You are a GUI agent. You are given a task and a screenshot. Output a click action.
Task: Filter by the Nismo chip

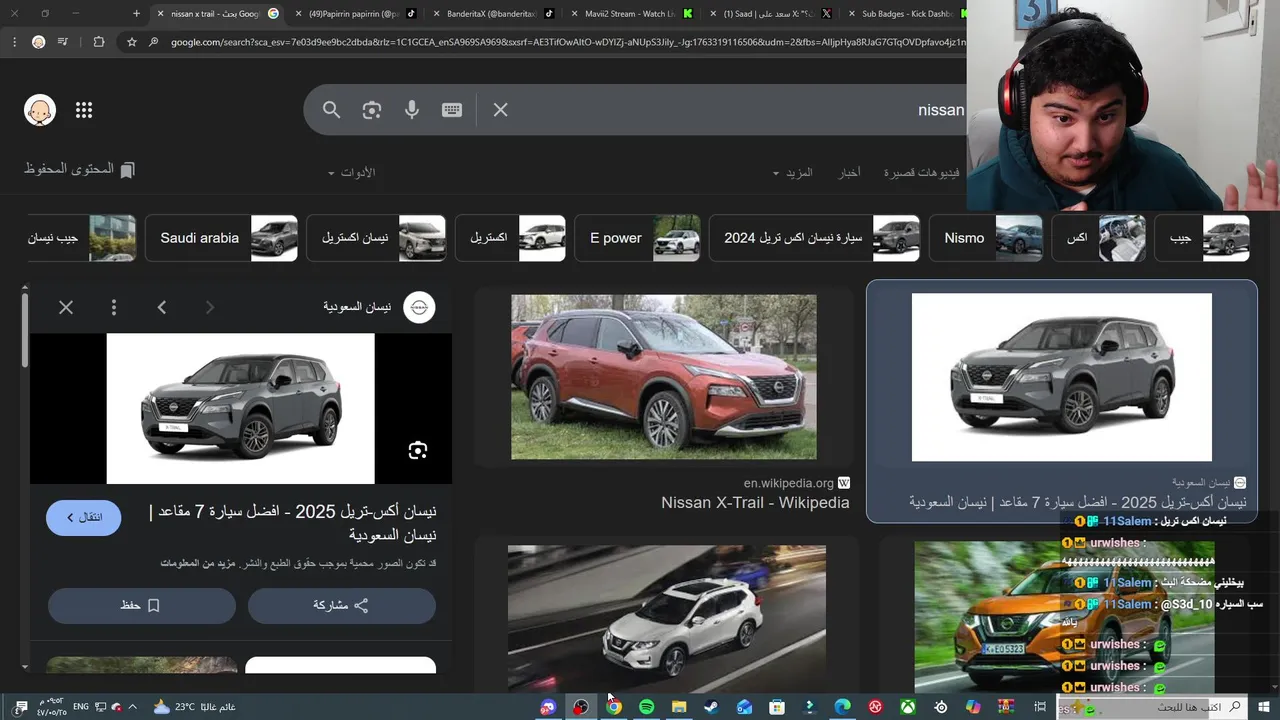(985, 238)
